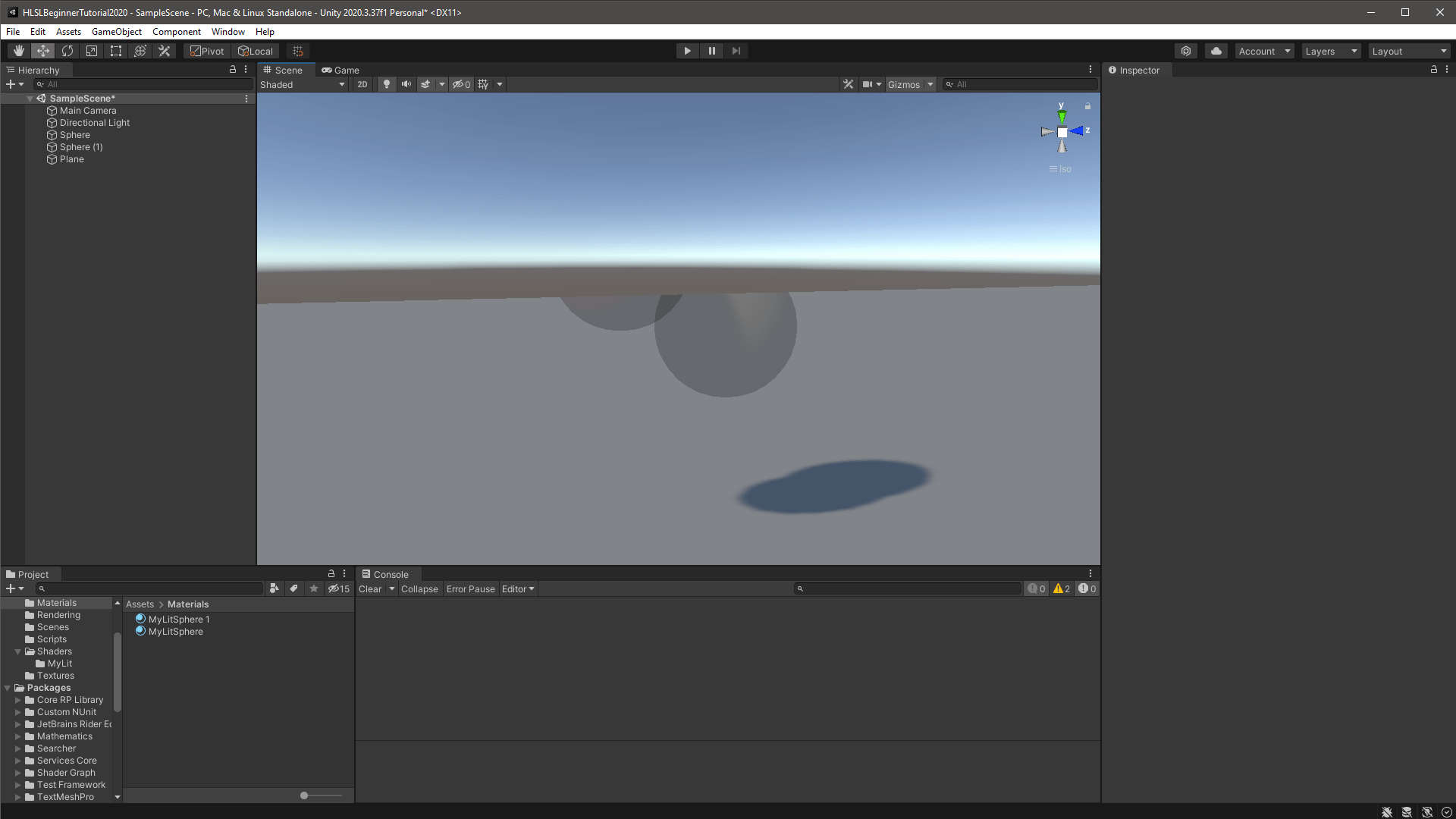This screenshot has height=819, width=1456.
Task: Click the Console search field
Action: 908,589
